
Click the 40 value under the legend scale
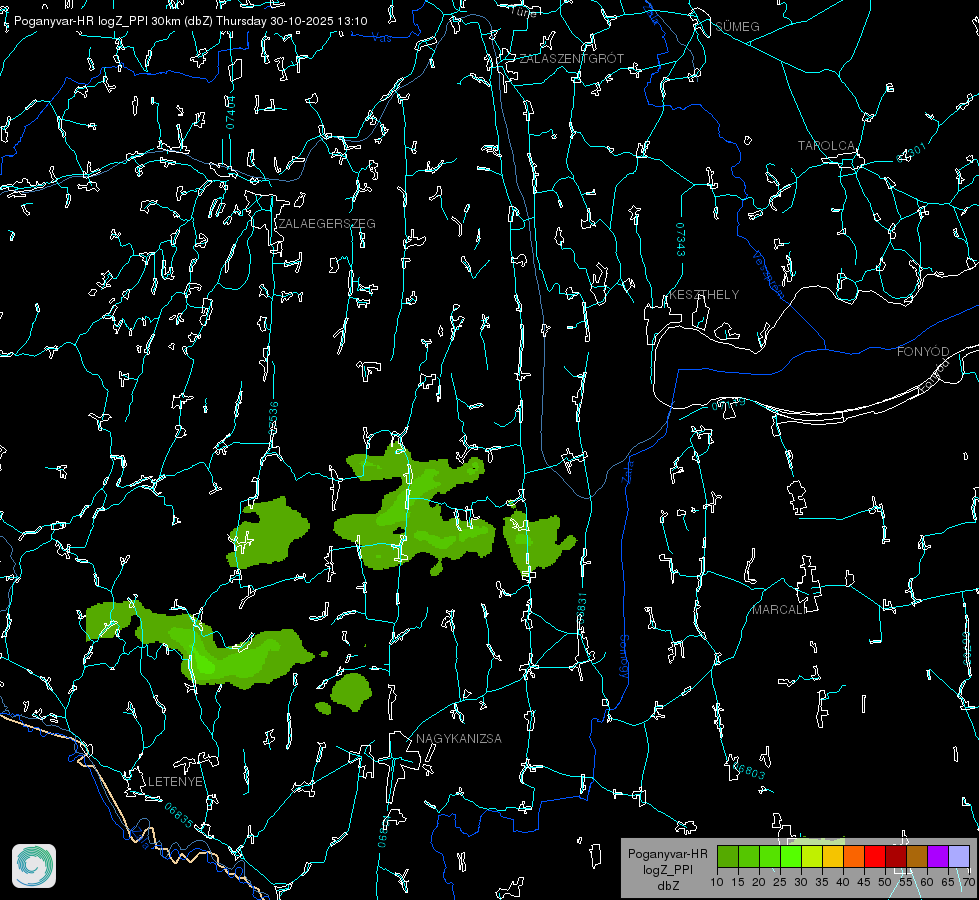click(843, 882)
